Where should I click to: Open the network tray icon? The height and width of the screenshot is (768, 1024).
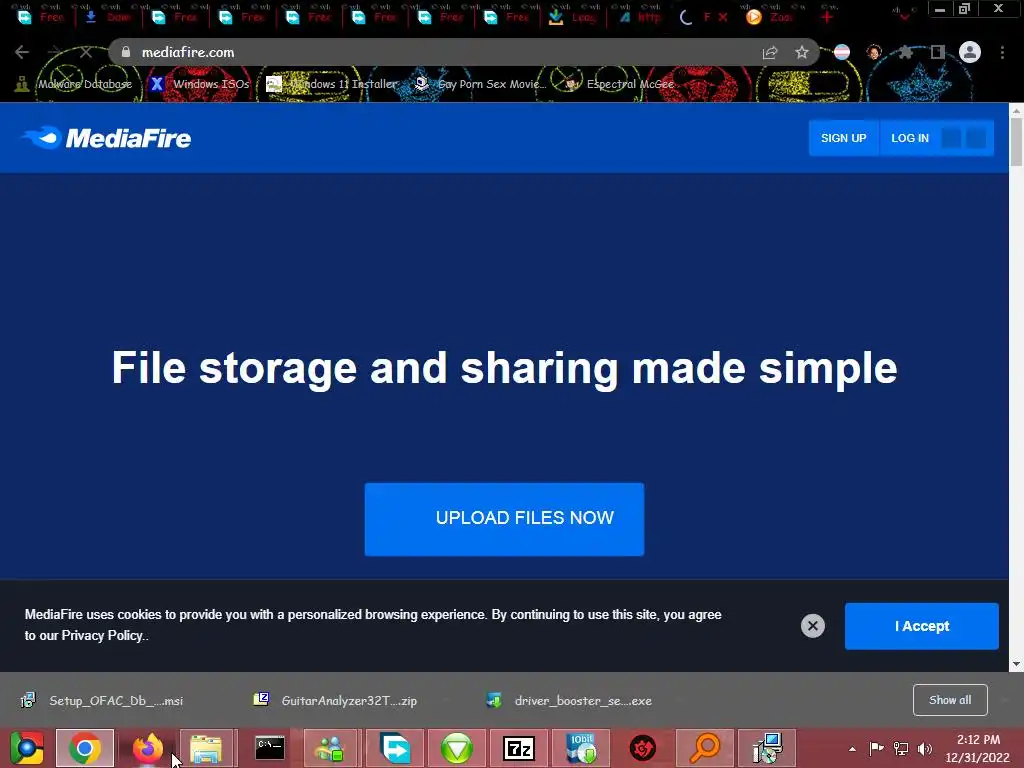click(901, 748)
